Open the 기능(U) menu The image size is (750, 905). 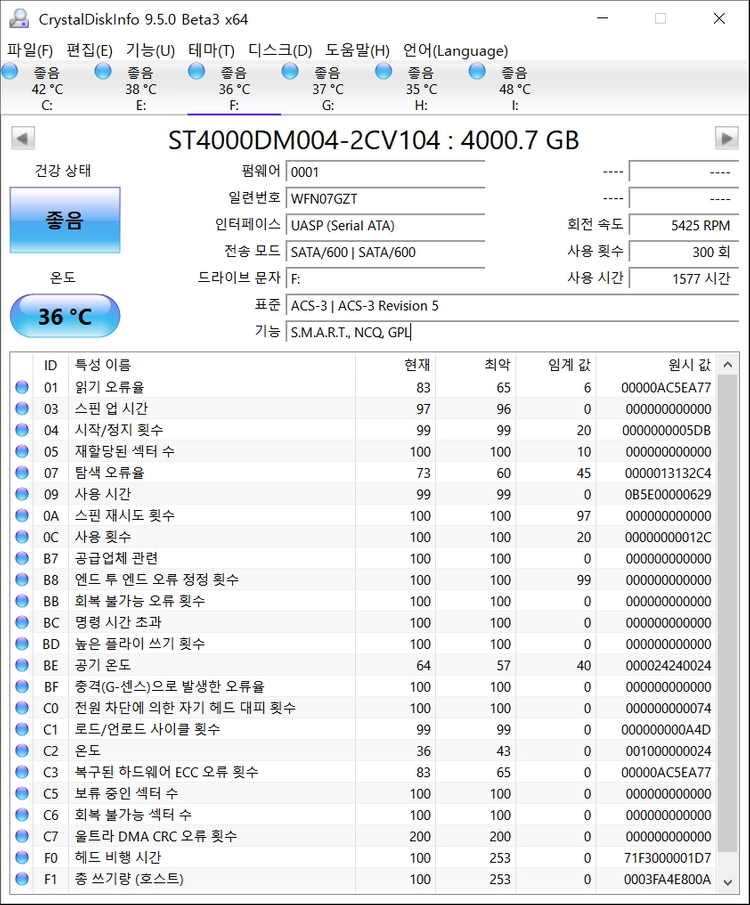pos(150,51)
